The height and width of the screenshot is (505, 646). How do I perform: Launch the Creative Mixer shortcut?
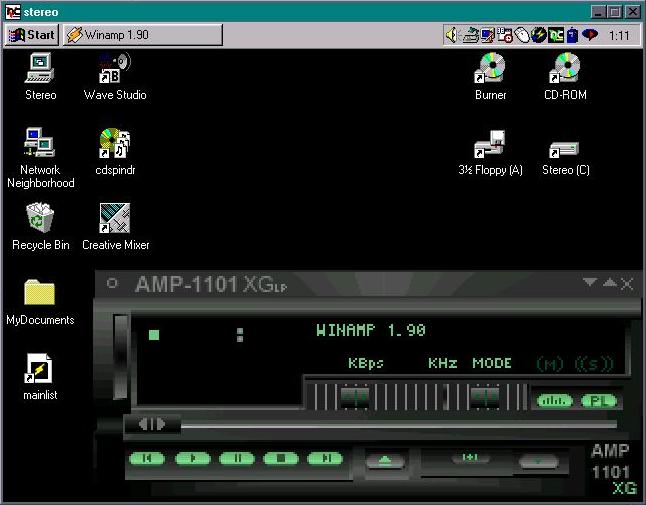click(115, 227)
